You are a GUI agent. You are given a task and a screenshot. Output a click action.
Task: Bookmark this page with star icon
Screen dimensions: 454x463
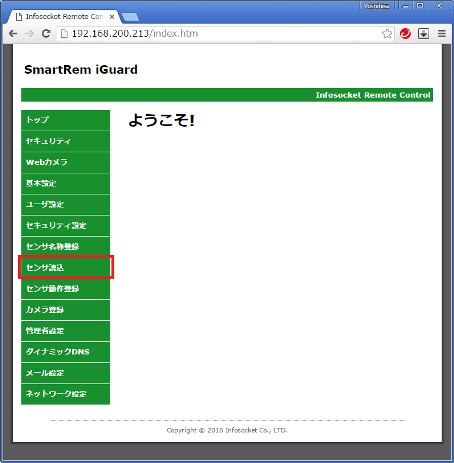pos(387,34)
